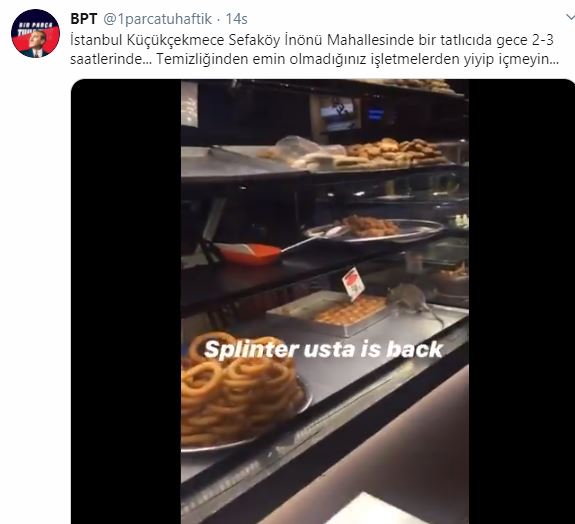Click the TV screen at the video's top

(x=340, y=114)
